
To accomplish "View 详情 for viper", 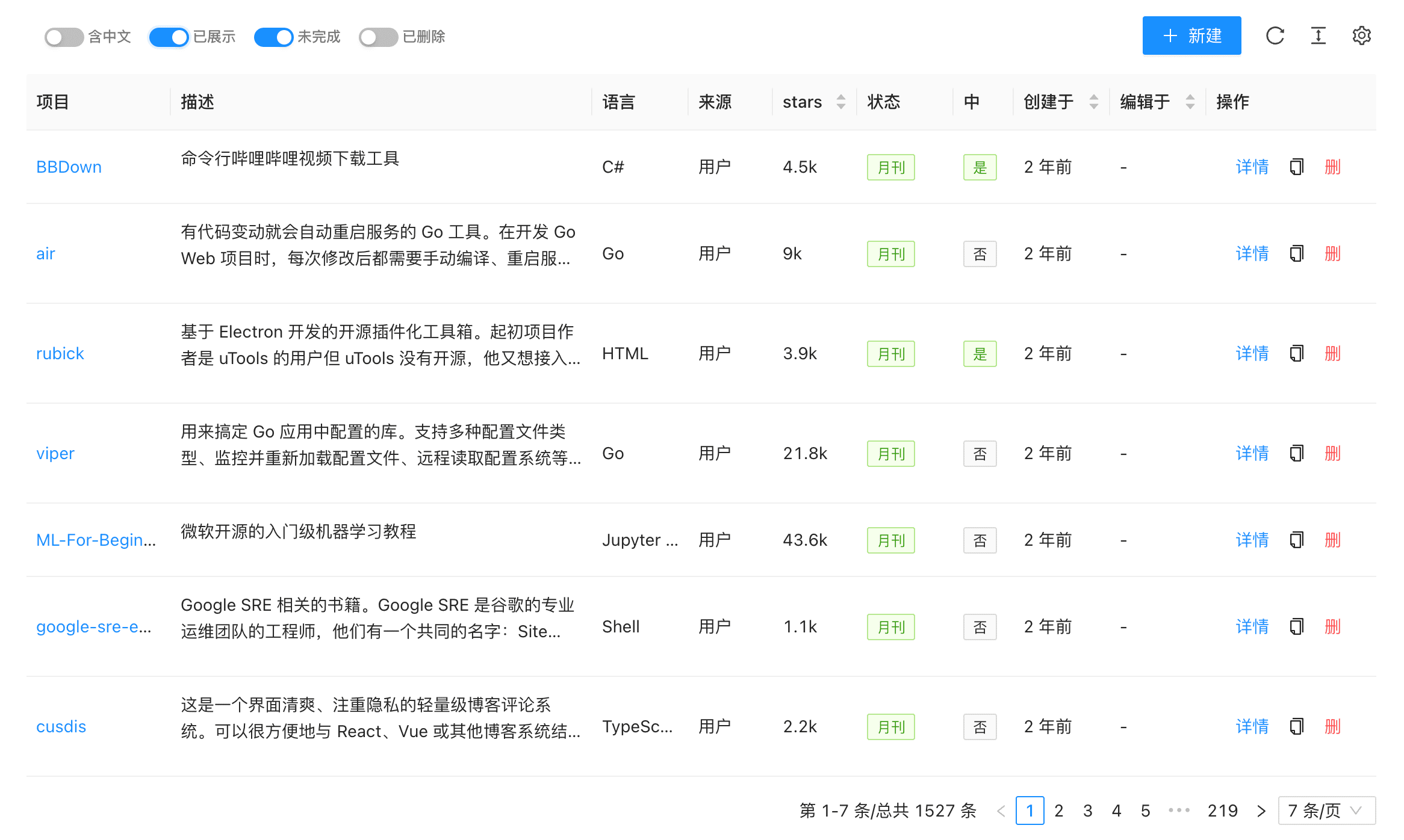I will pyautogui.click(x=1252, y=453).
